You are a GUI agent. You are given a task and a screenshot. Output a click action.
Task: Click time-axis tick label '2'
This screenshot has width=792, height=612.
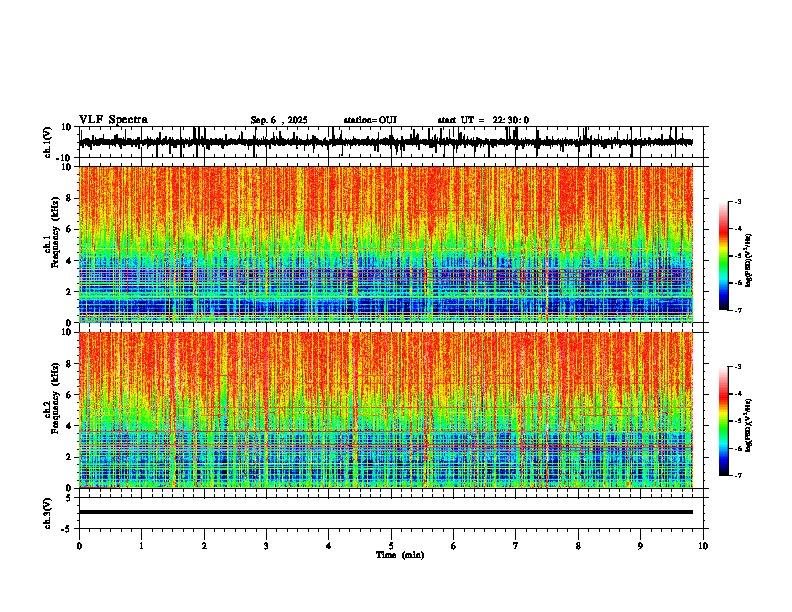pos(204,546)
